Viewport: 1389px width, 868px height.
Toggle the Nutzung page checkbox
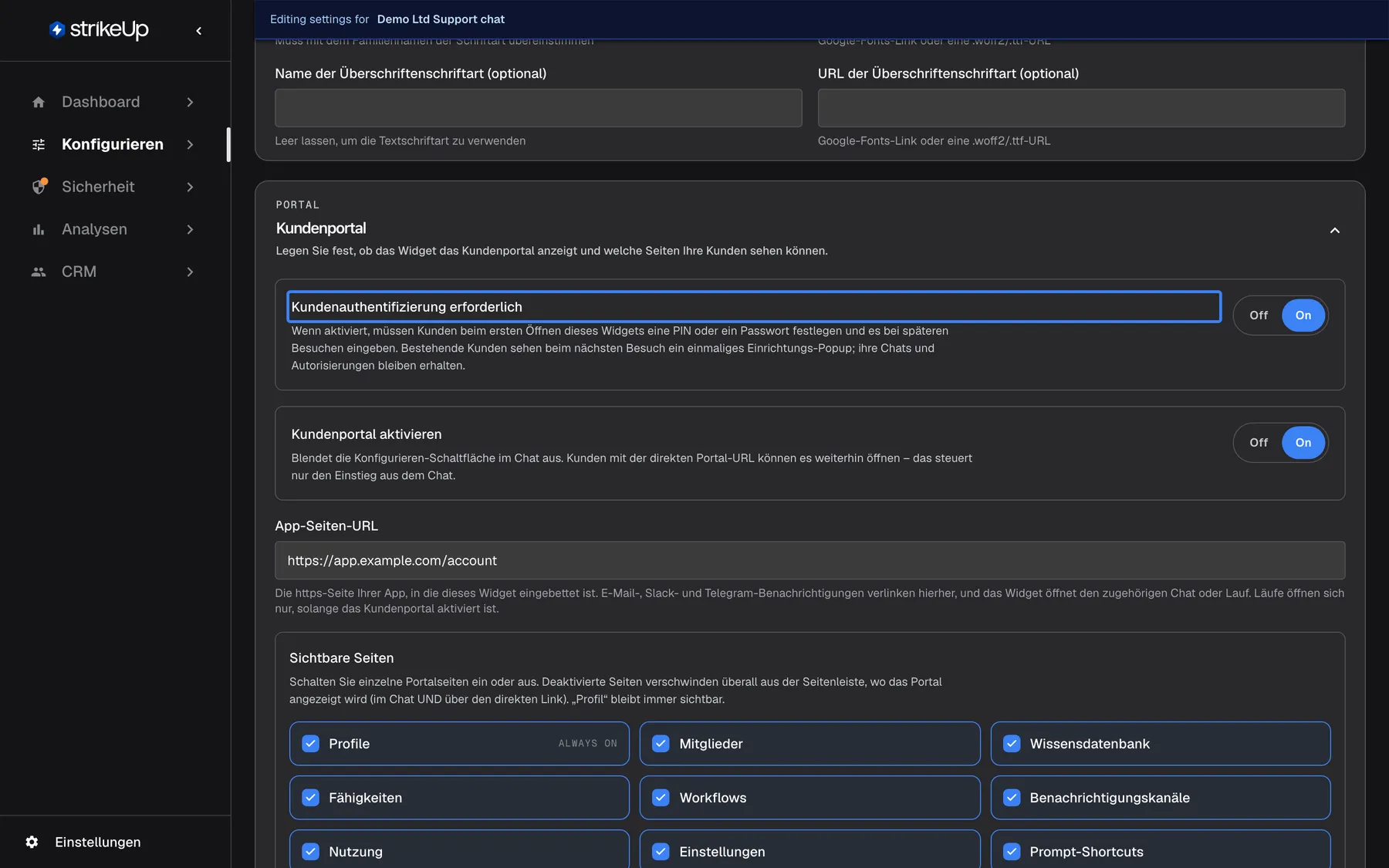pos(310,851)
